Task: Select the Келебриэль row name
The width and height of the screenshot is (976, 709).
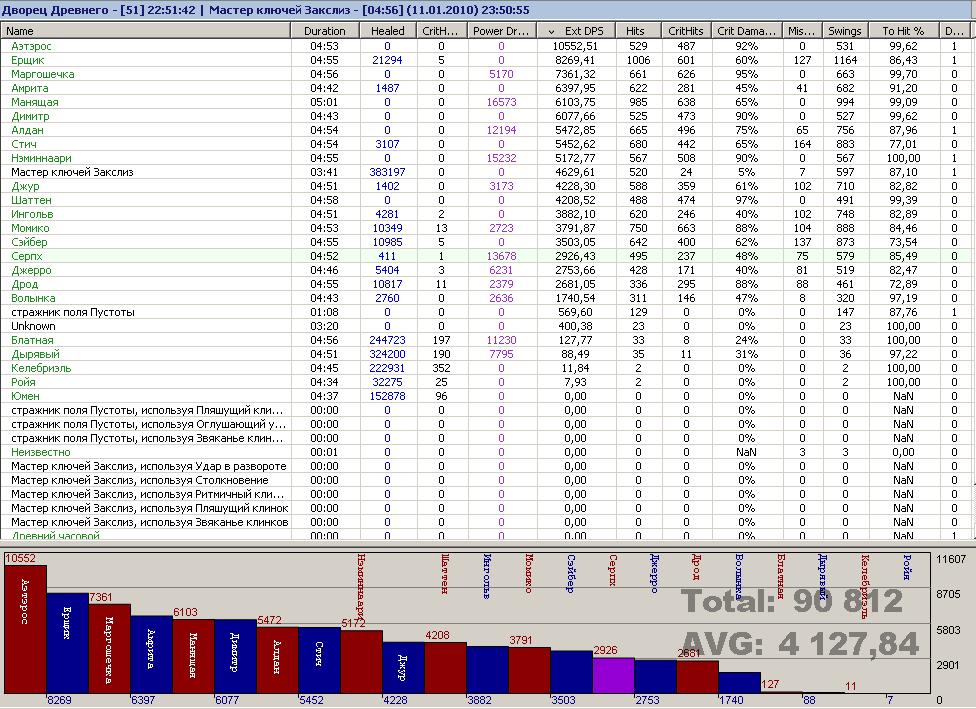Action: pos(41,369)
